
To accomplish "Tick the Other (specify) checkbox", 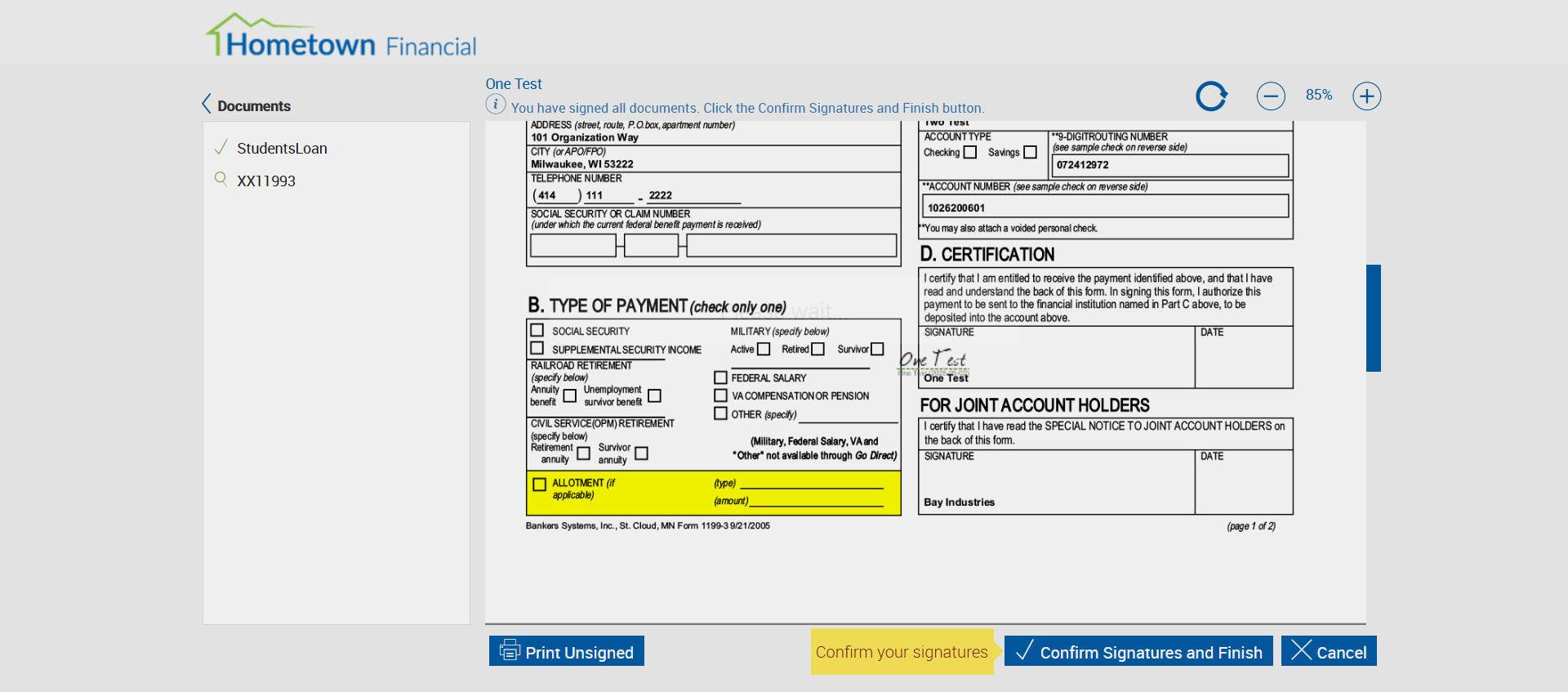I will (x=720, y=413).
